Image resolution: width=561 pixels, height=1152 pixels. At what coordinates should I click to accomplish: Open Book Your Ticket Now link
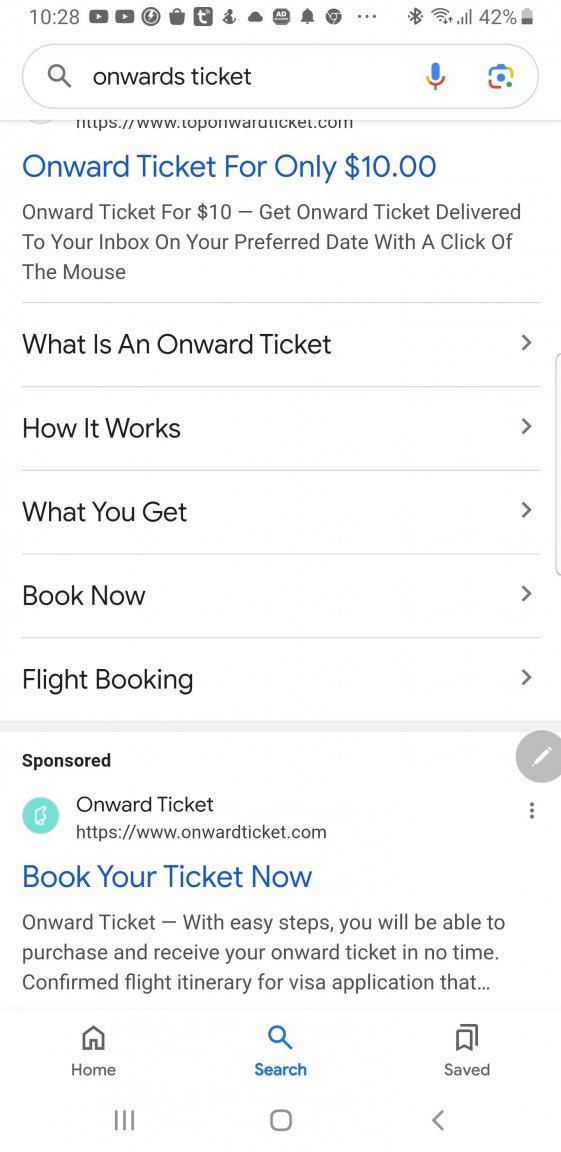(x=167, y=876)
